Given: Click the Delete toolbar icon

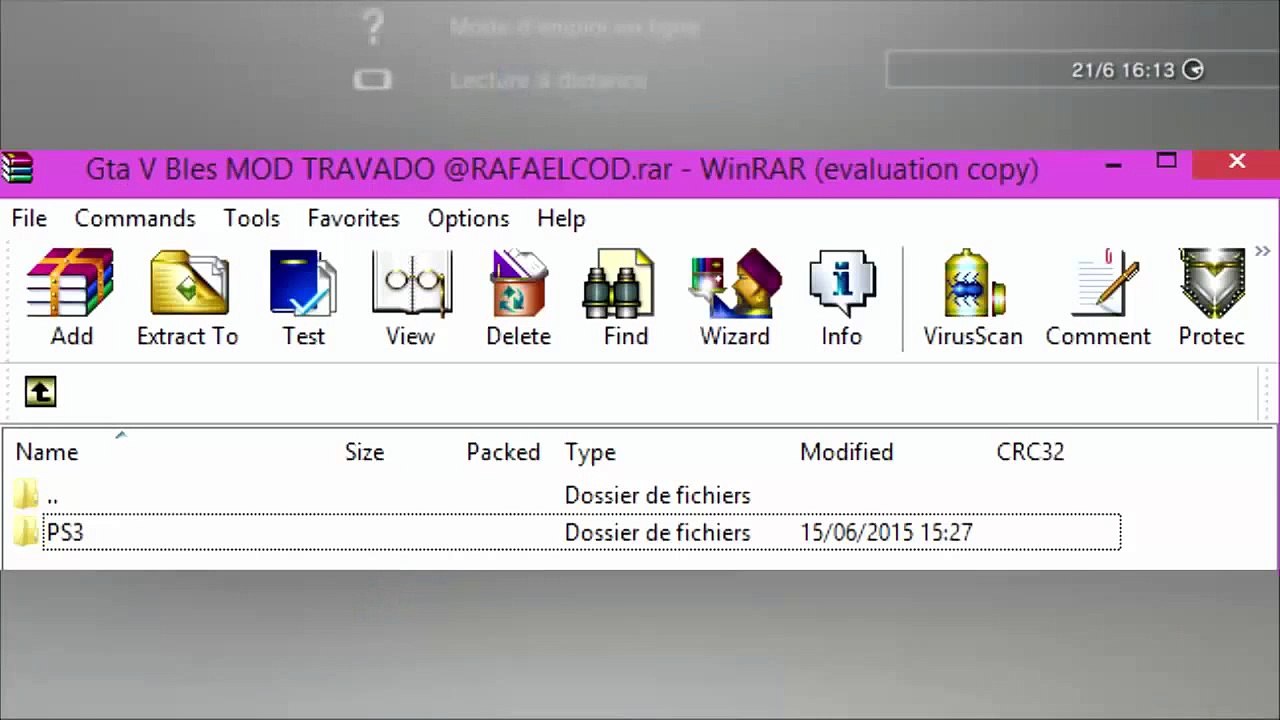Looking at the screenshot, I should click(518, 297).
